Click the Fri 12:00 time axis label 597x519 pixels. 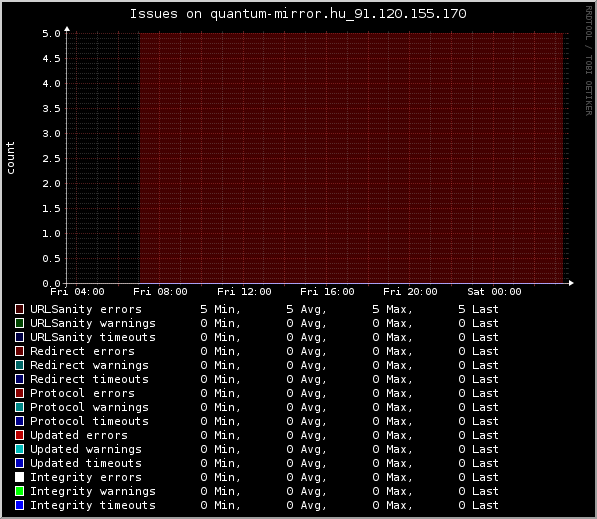(x=244, y=292)
